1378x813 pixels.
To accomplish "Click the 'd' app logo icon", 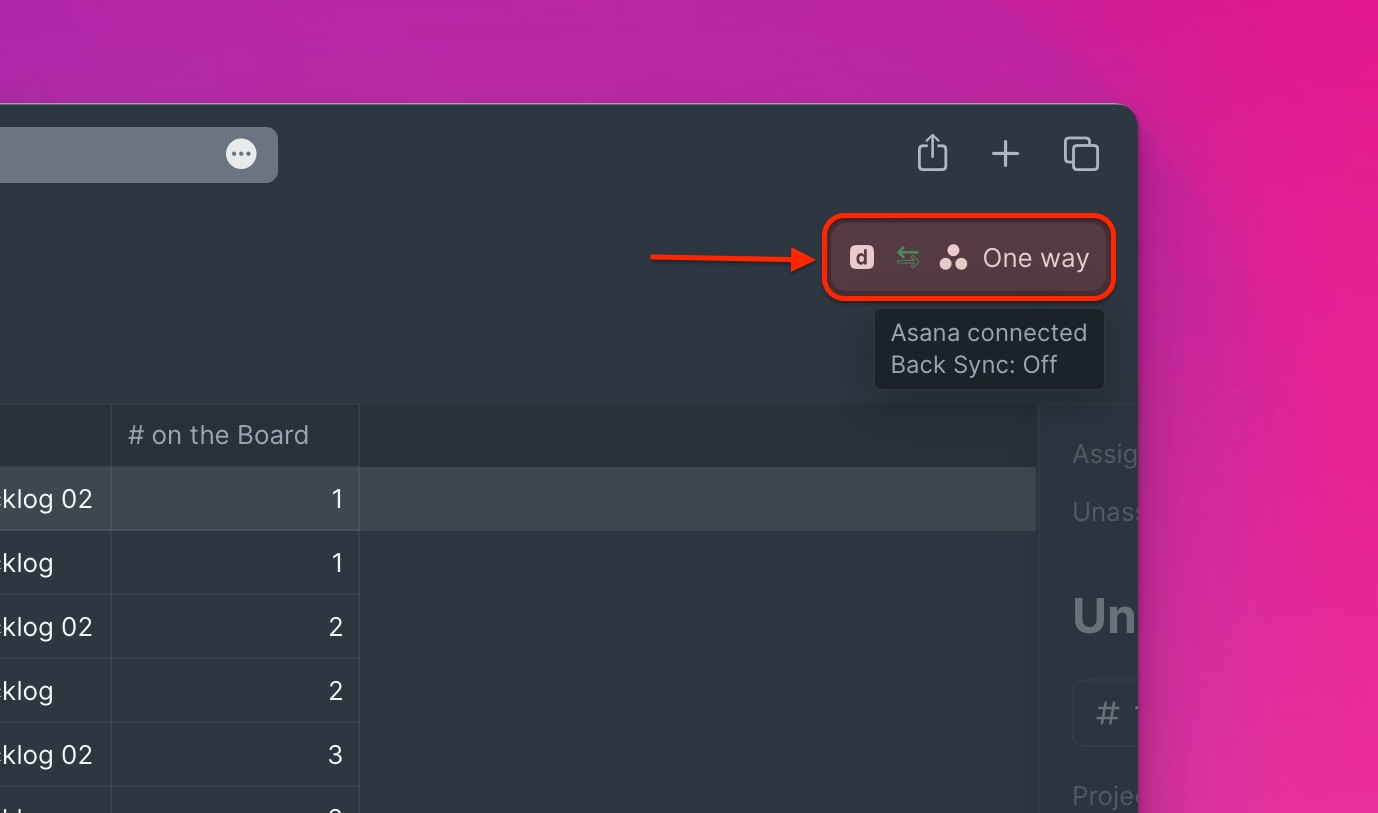I will [862, 258].
